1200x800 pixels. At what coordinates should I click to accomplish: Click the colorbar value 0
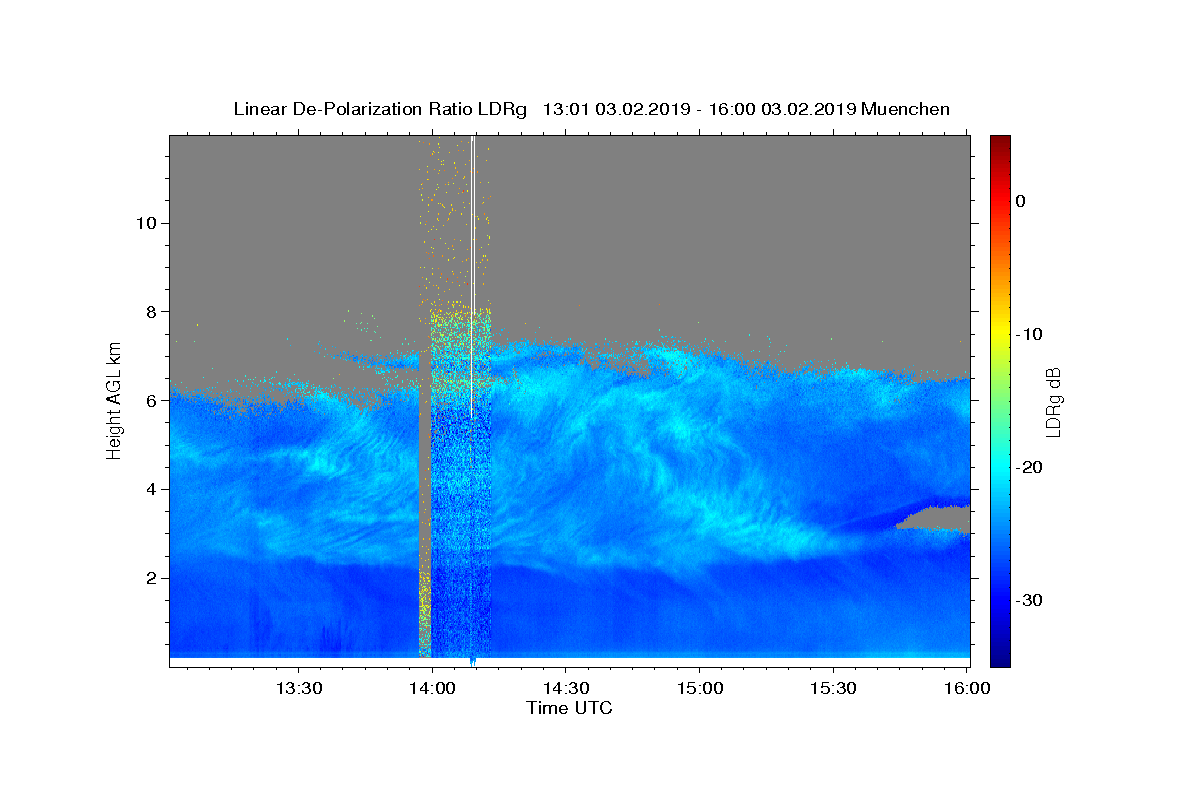click(1021, 201)
